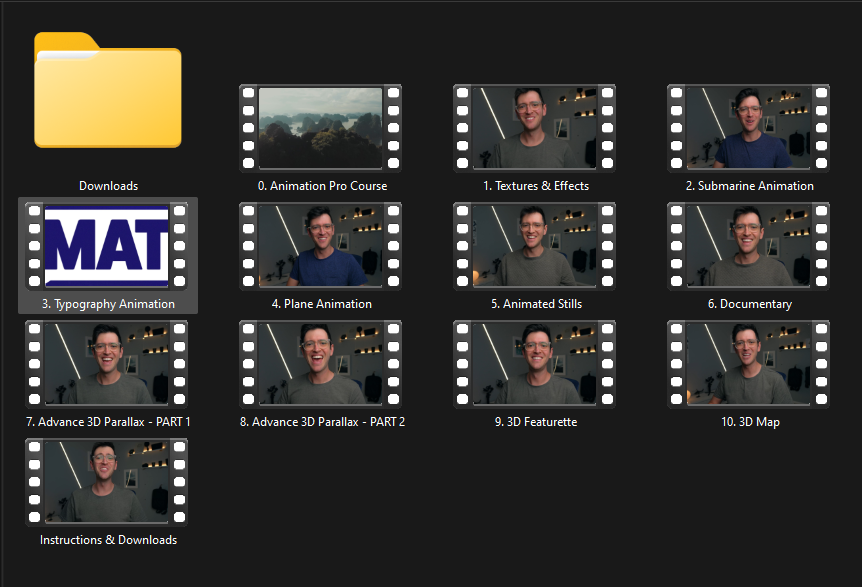
Task: Select the '9. 3D Featurette' thumbnail
Action: tap(533, 364)
